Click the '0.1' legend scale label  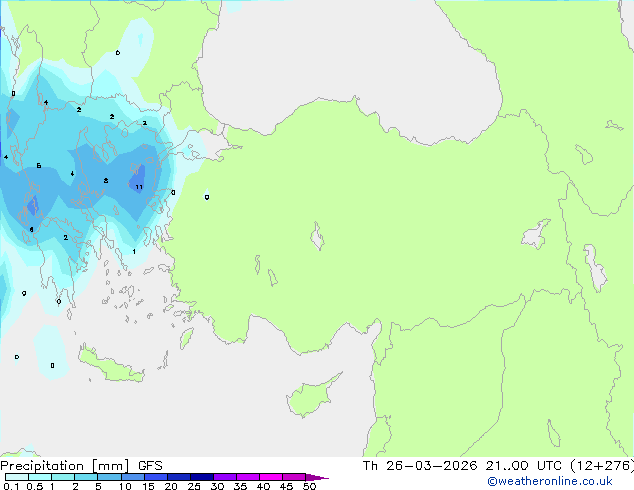click(x=11, y=486)
